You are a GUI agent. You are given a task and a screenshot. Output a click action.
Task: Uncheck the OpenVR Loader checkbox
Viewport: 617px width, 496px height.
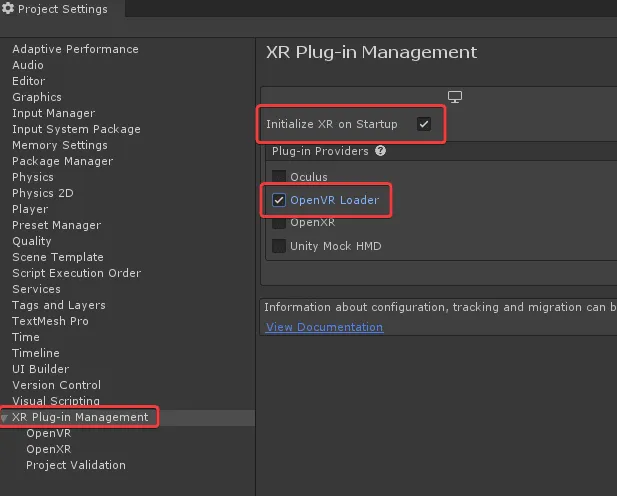click(x=279, y=200)
